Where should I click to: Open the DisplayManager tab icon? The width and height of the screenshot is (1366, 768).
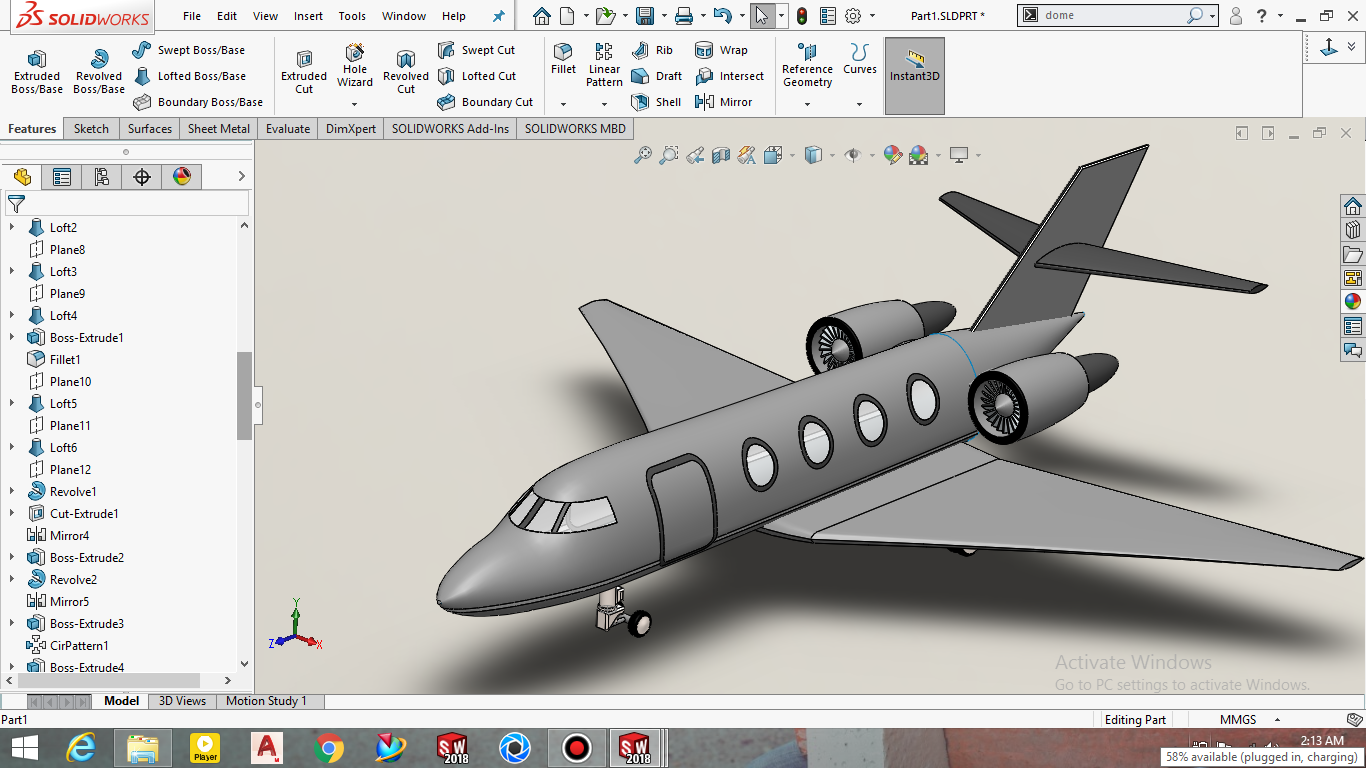(x=182, y=177)
